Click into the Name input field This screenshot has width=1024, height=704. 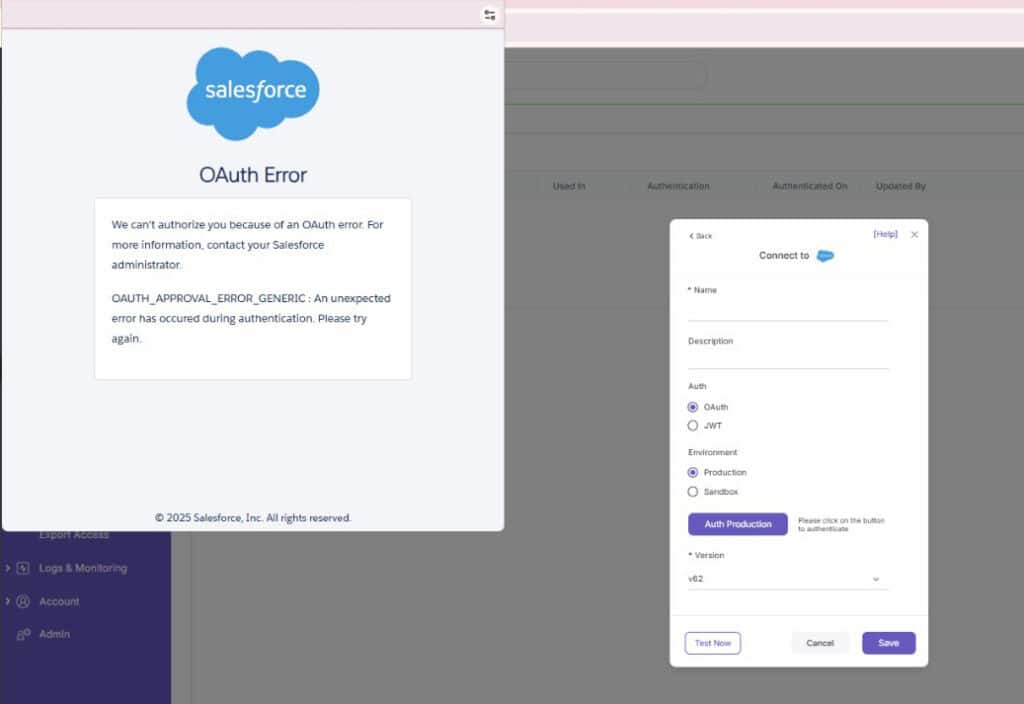pyautogui.click(x=787, y=310)
